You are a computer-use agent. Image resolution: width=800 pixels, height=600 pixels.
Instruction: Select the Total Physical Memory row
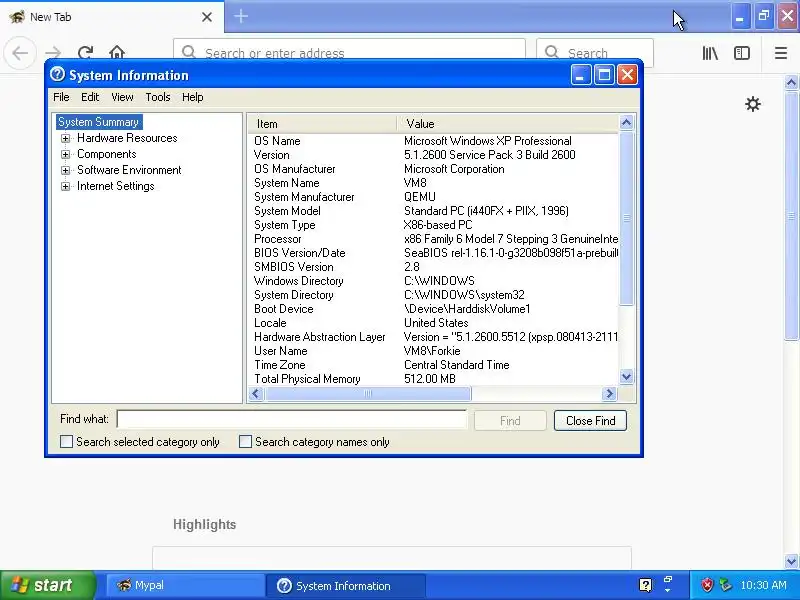tap(434, 379)
